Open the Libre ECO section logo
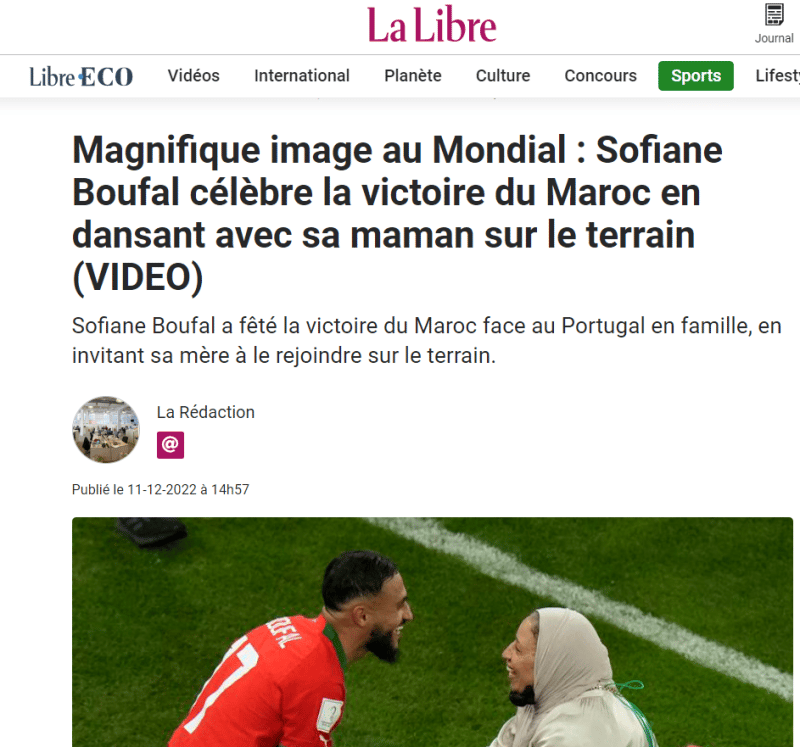This screenshot has width=800, height=747. (x=81, y=77)
